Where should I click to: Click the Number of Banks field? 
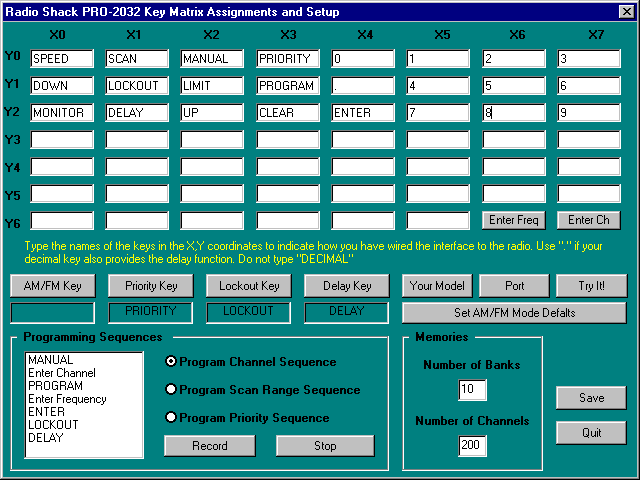coord(472,389)
